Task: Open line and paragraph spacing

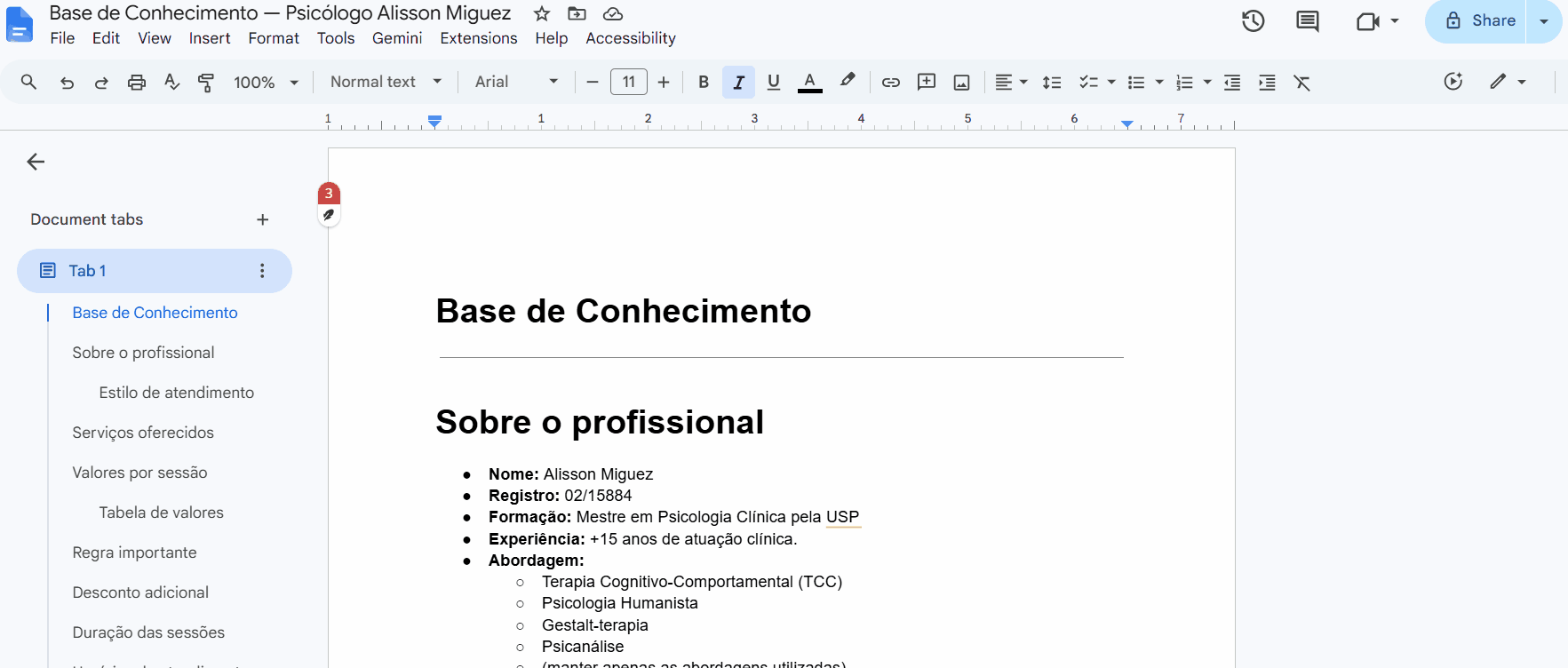Action: pyautogui.click(x=1052, y=82)
